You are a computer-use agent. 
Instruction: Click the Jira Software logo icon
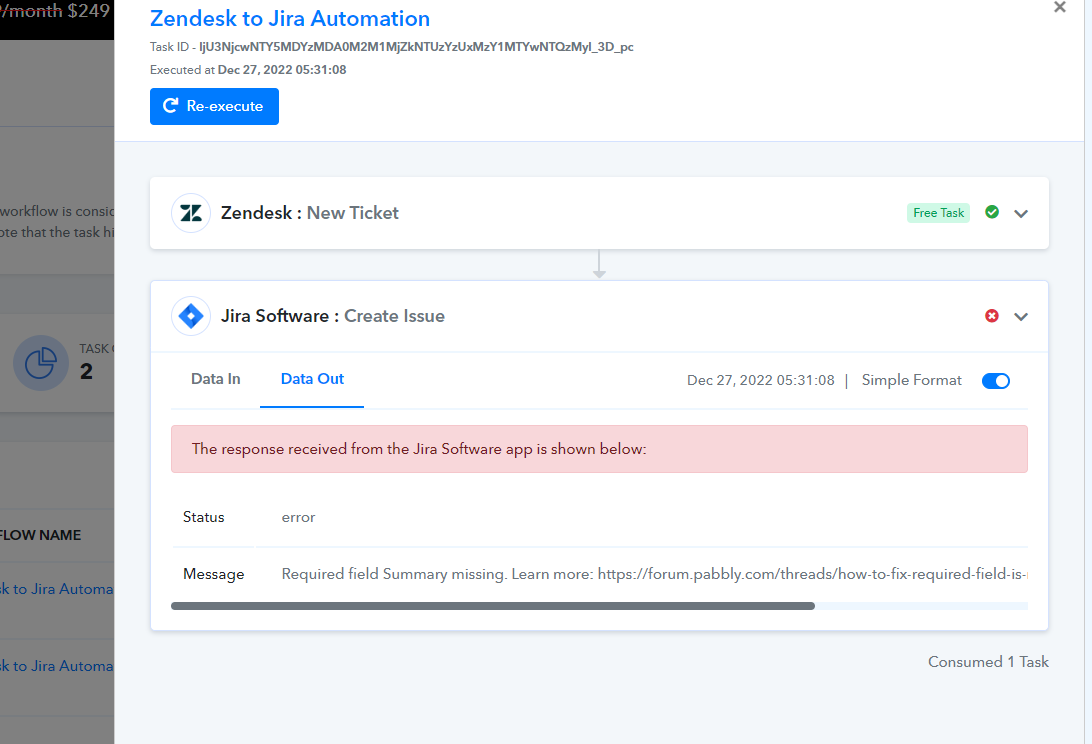[x=191, y=316]
